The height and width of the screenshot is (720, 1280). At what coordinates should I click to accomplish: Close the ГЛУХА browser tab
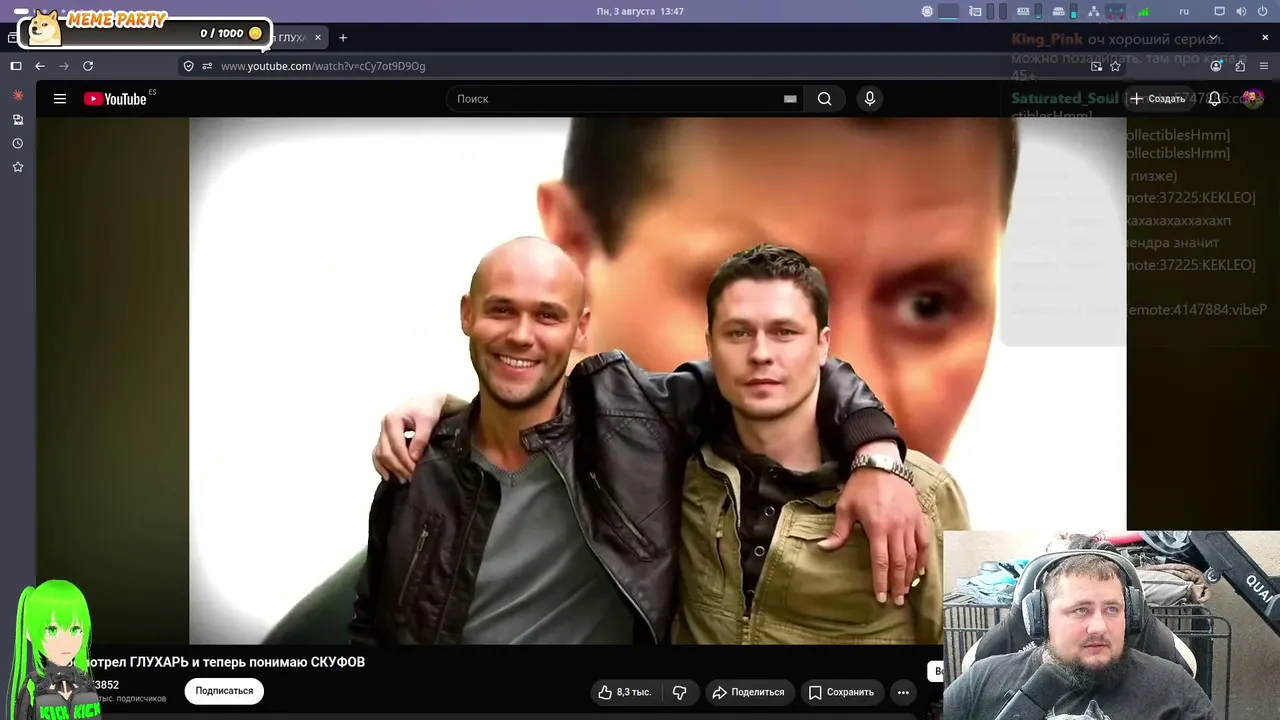(318, 38)
